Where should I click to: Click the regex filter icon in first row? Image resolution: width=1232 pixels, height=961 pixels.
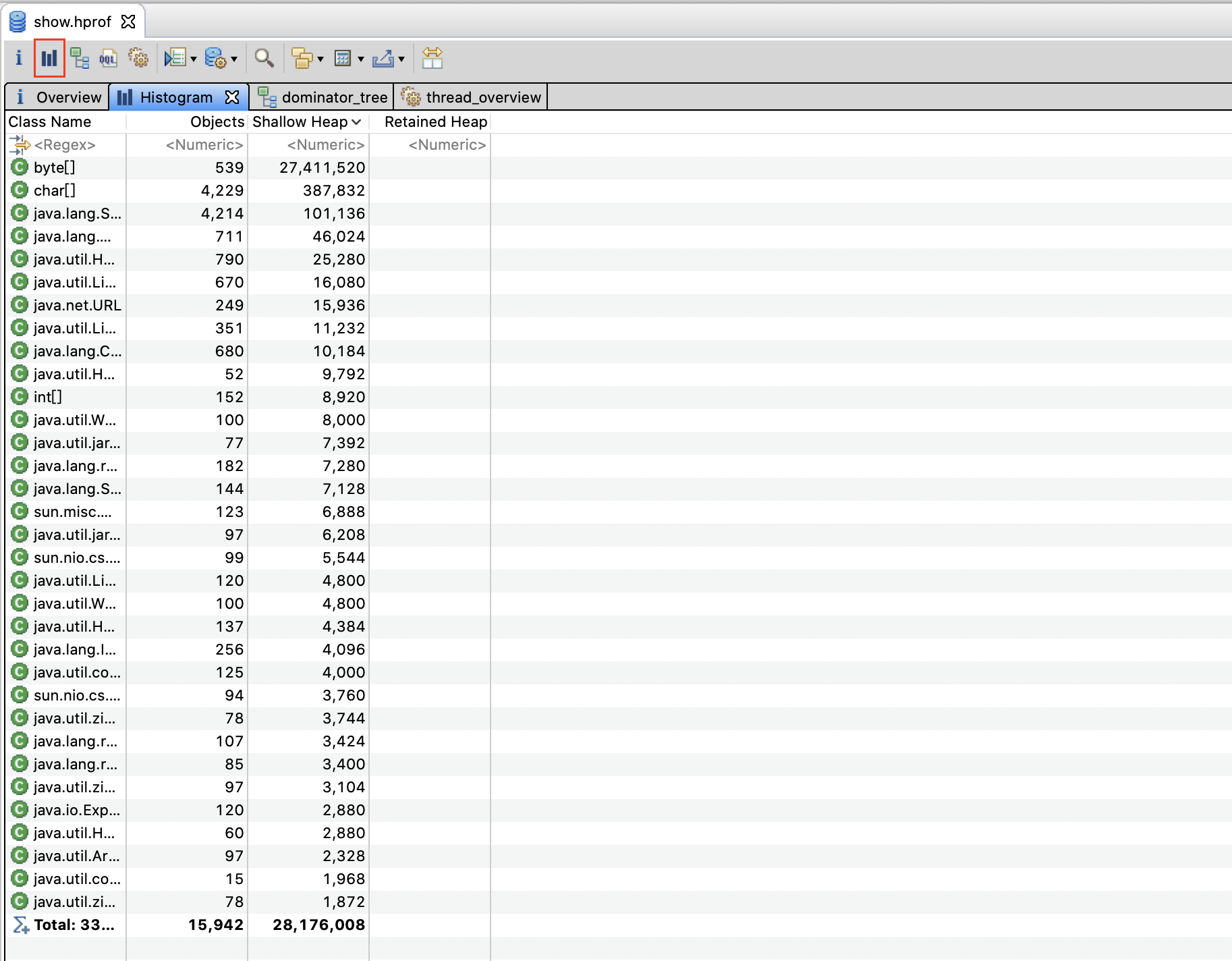(x=20, y=144)
